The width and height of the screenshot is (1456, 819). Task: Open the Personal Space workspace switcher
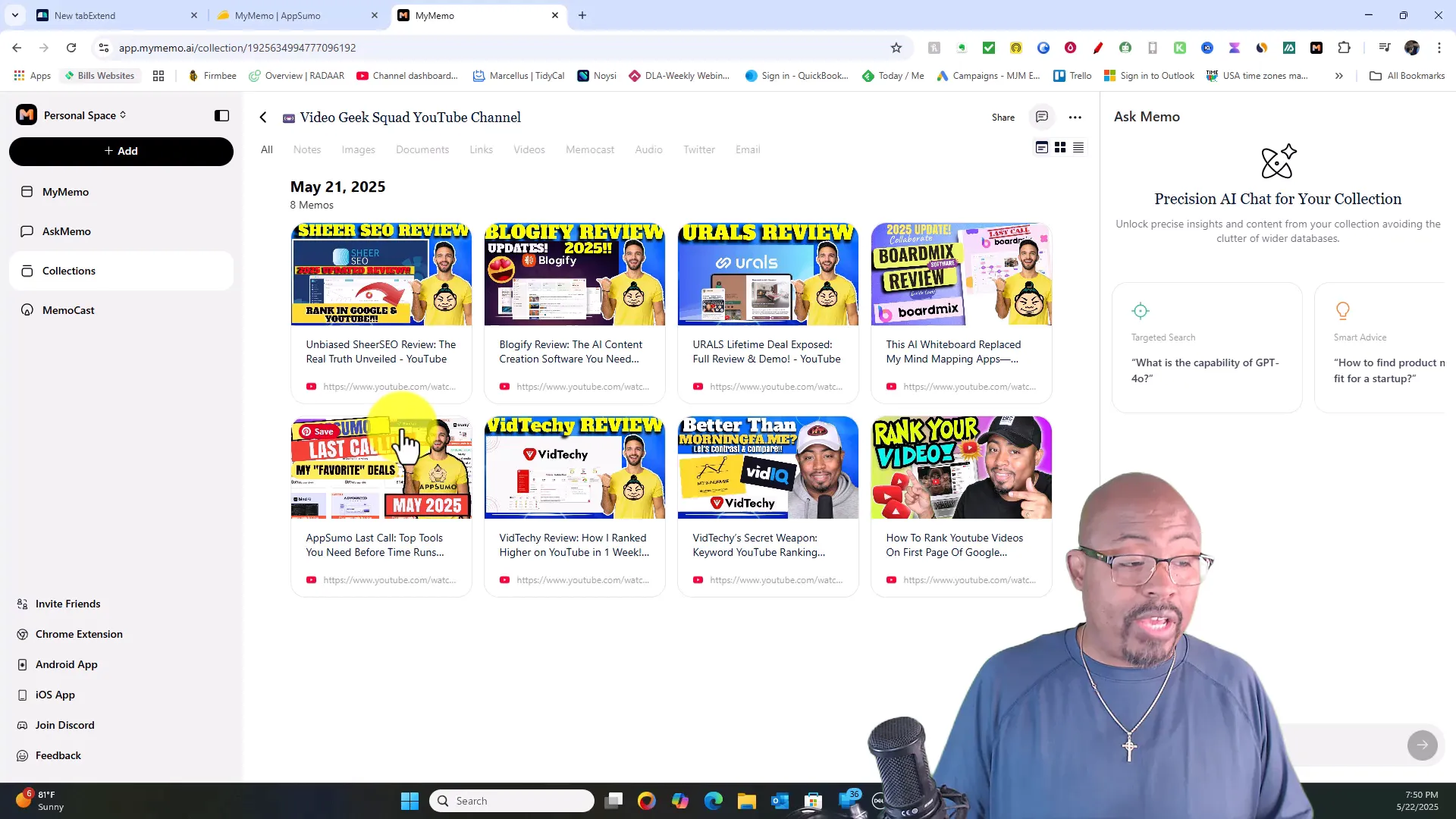tap(85, 115)
